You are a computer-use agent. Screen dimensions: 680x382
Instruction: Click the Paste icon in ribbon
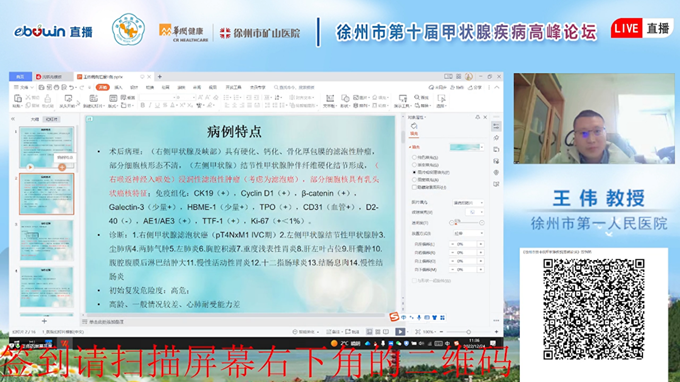click(x=17, y=99)
